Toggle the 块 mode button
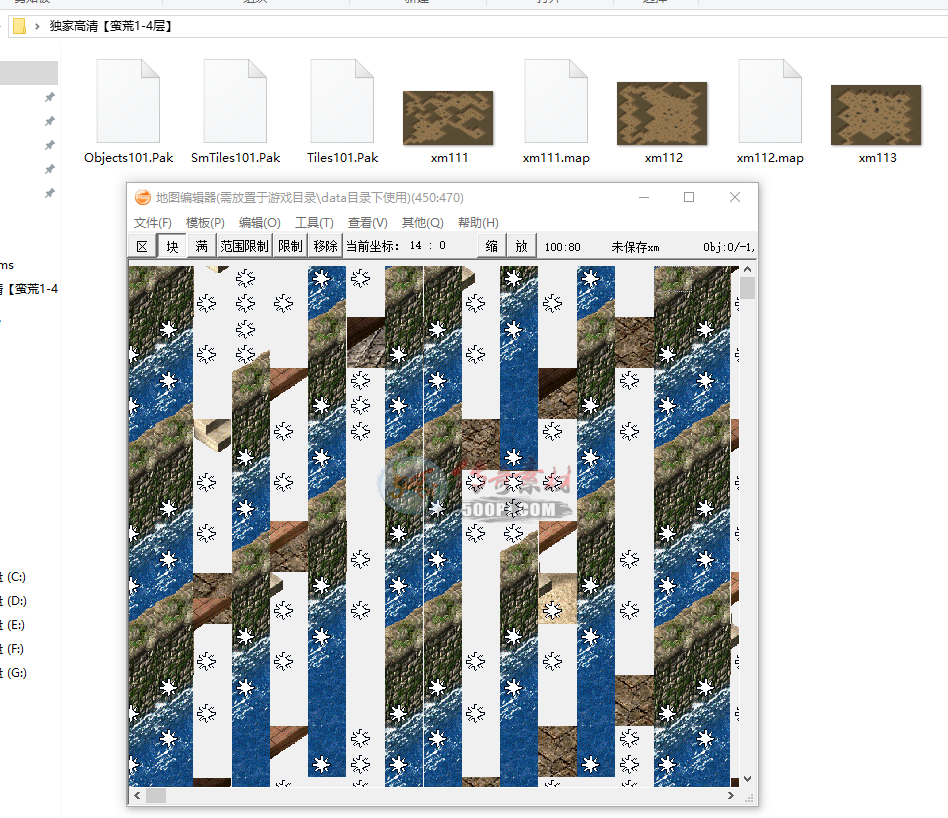The height and width of the screenshot is (818, 948). click(x=172, y=246)
